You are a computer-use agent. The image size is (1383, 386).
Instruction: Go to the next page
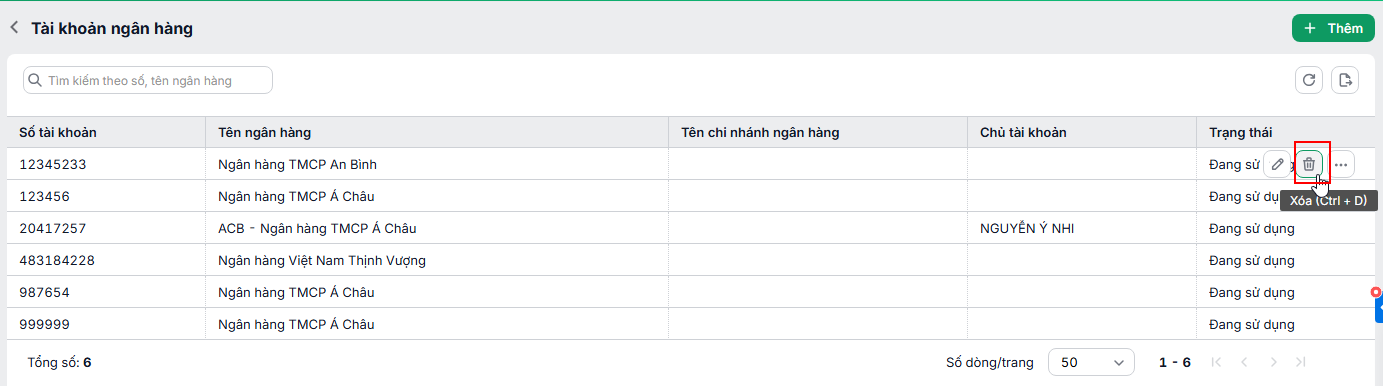(x=1273, y=362)
